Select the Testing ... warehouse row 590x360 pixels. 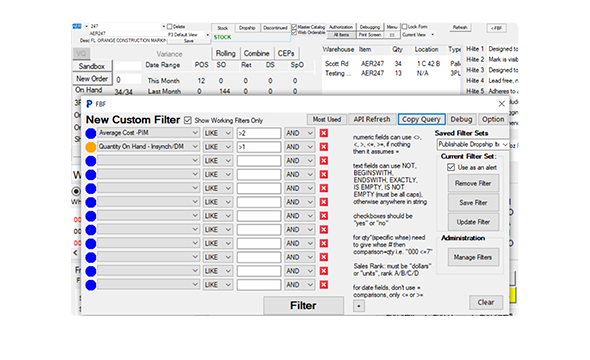coord(391,73)
